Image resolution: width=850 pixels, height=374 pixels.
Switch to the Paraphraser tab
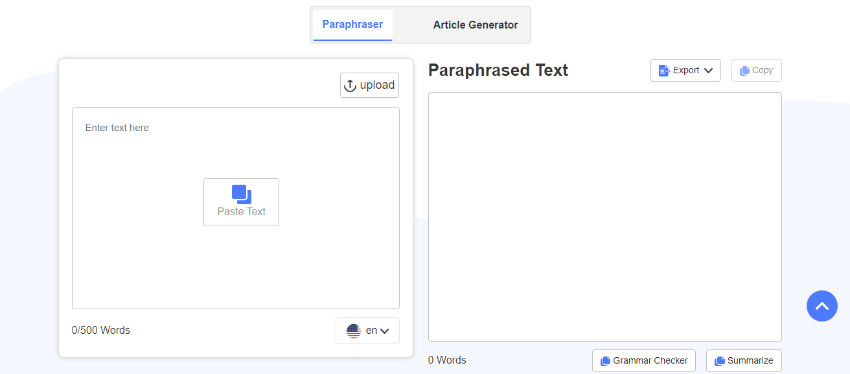[x=352, y=24]
